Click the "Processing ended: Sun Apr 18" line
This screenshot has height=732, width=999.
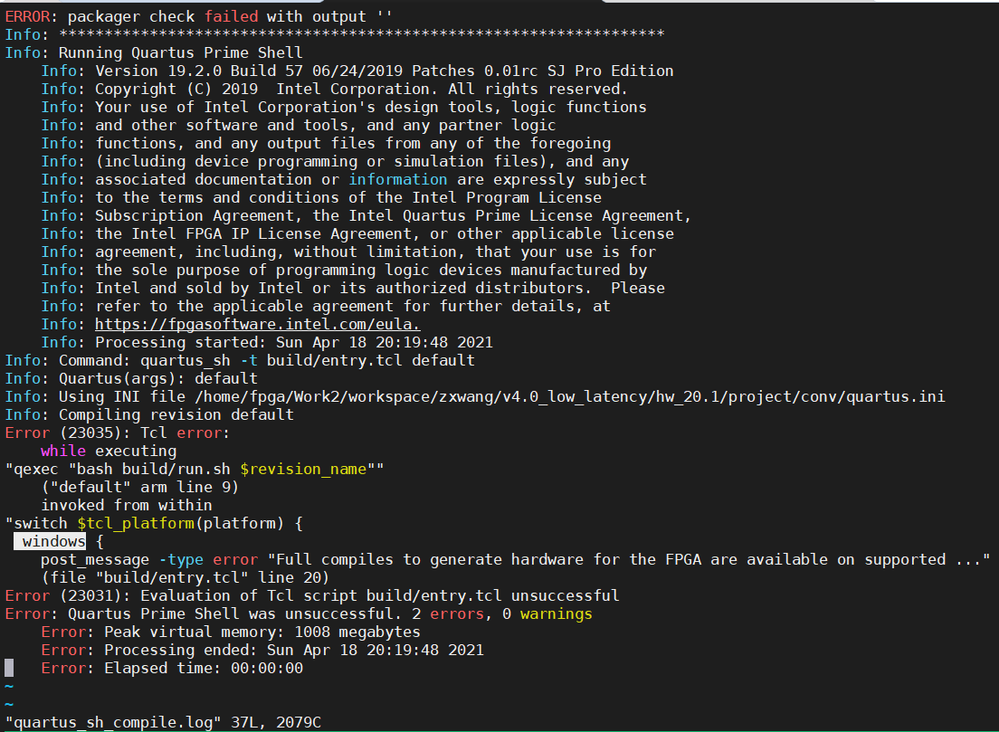(x=262, y=650)
